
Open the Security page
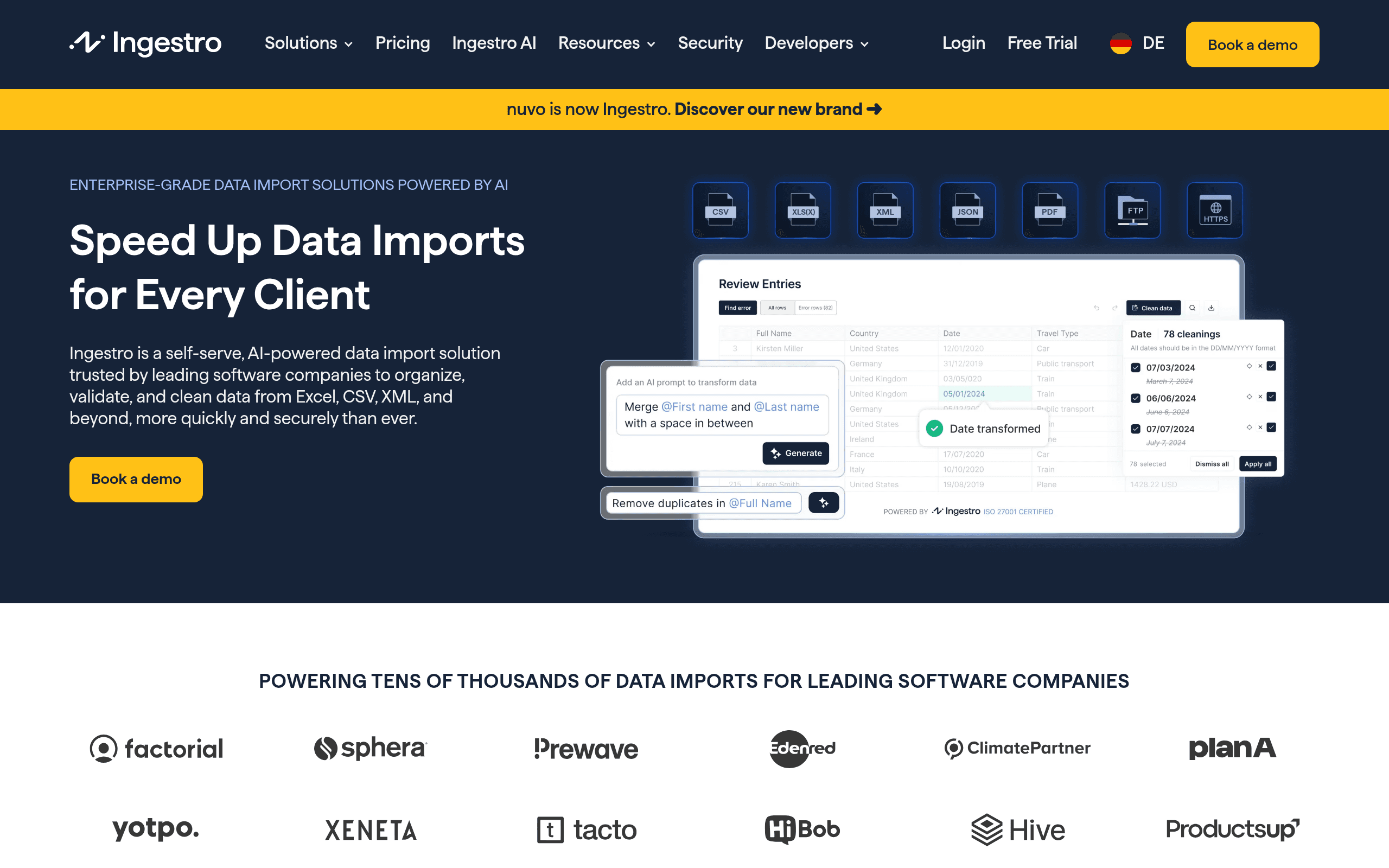710,43
